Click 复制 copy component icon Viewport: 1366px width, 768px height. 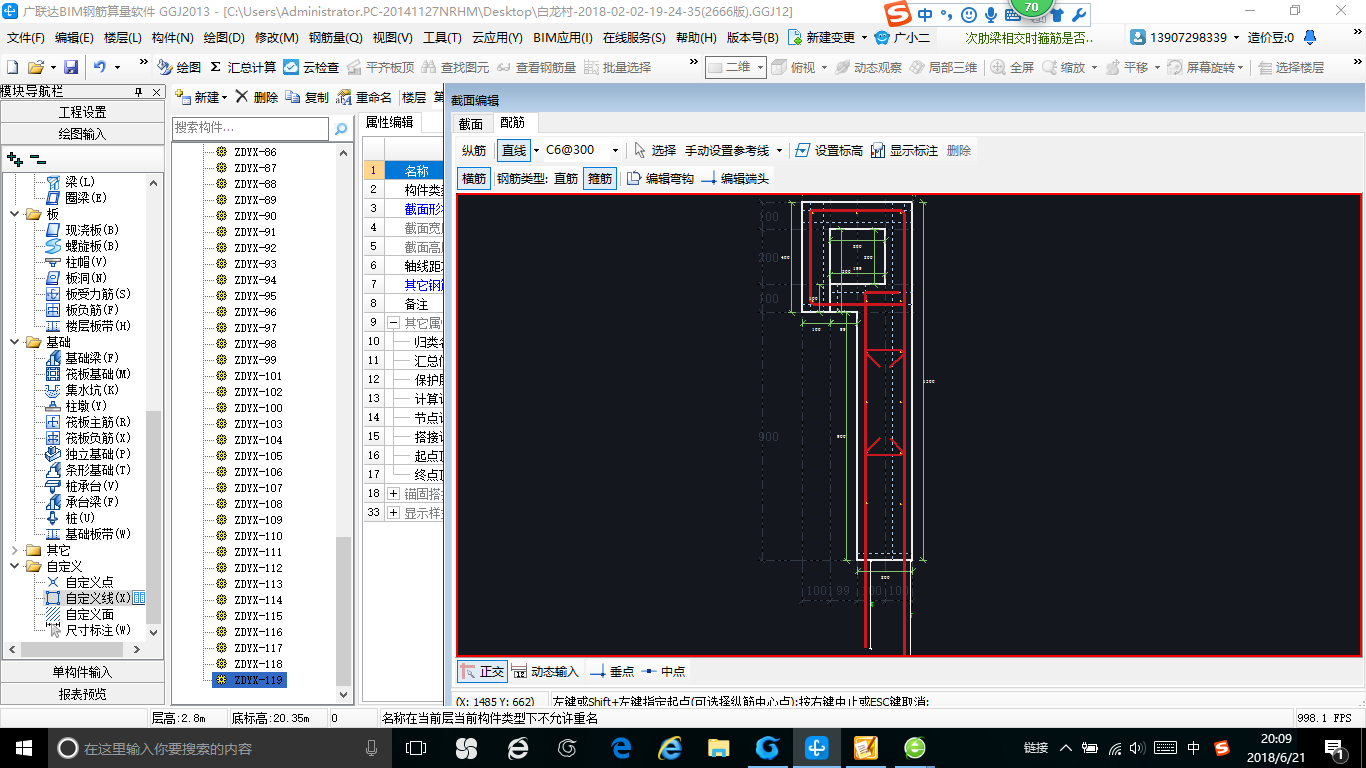coord(307,97)
